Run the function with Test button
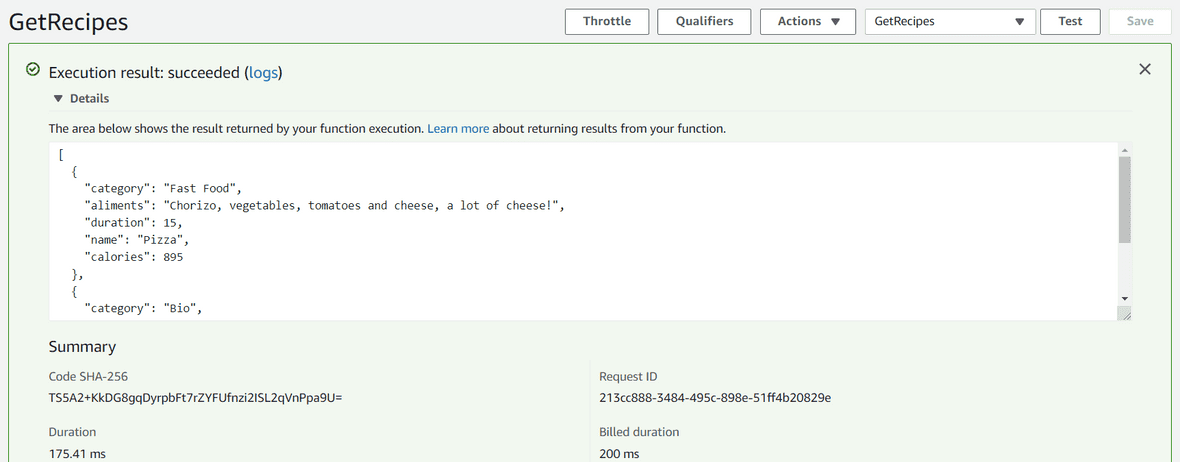Image resolution: width=1180 pixels, height=462 pixels. (1070, 21)
